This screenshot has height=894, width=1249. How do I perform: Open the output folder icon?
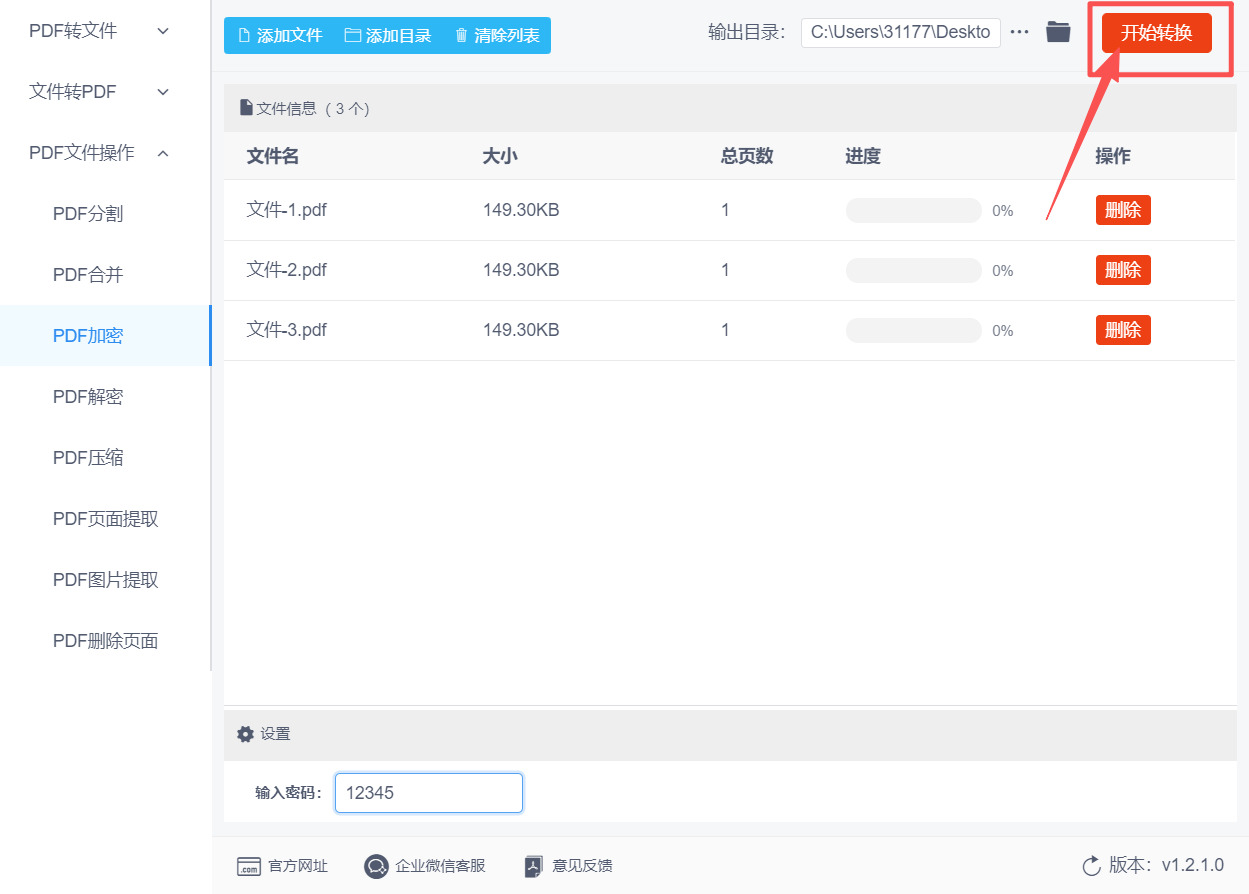[x=1058, y=32]
